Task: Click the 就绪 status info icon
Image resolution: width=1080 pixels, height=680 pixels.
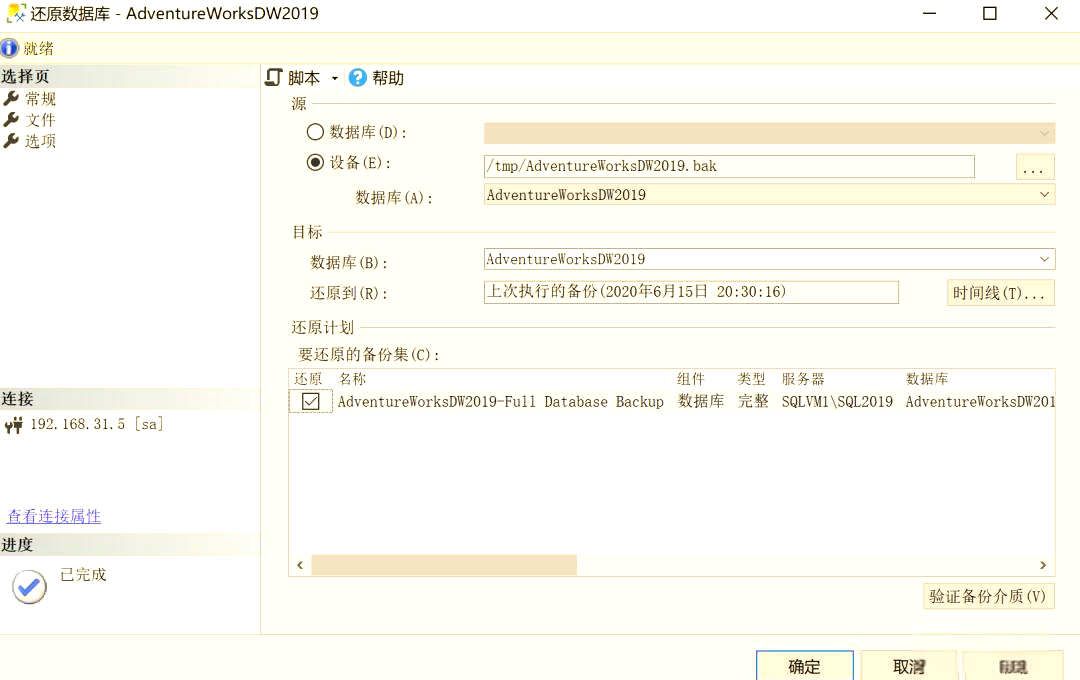Action: [11, 47]
